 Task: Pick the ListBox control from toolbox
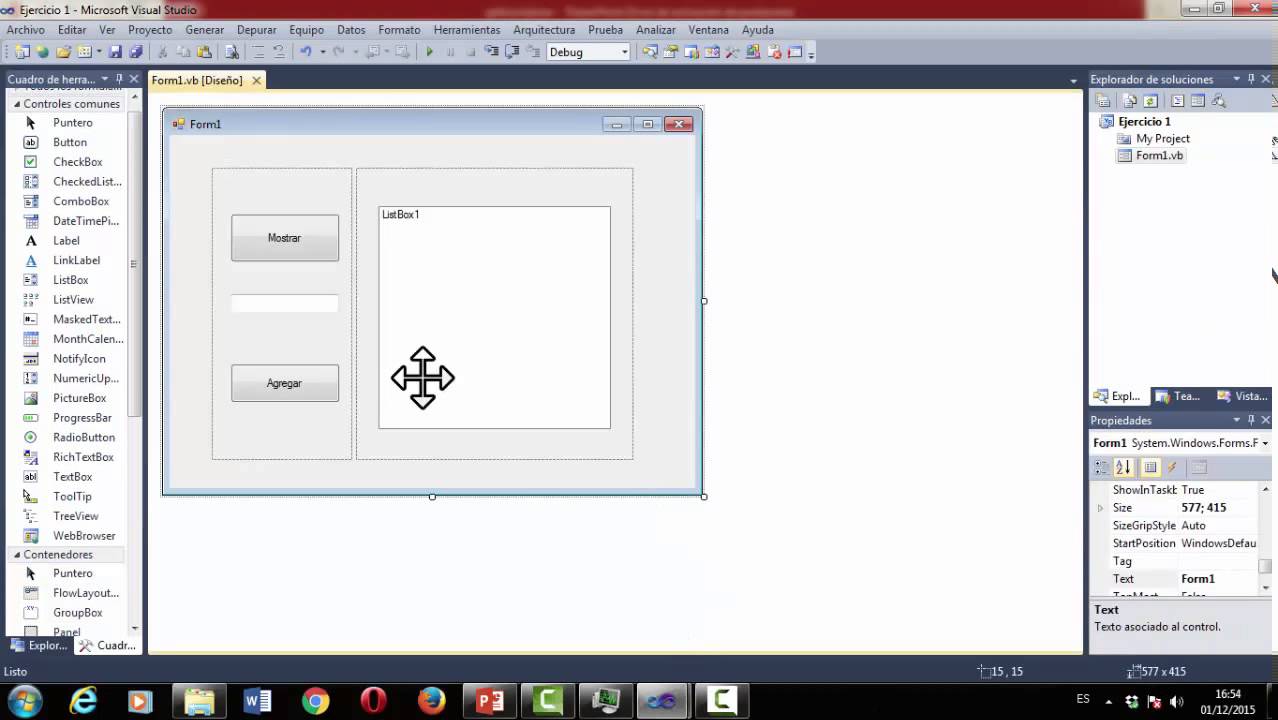click(x=70, y=280)
